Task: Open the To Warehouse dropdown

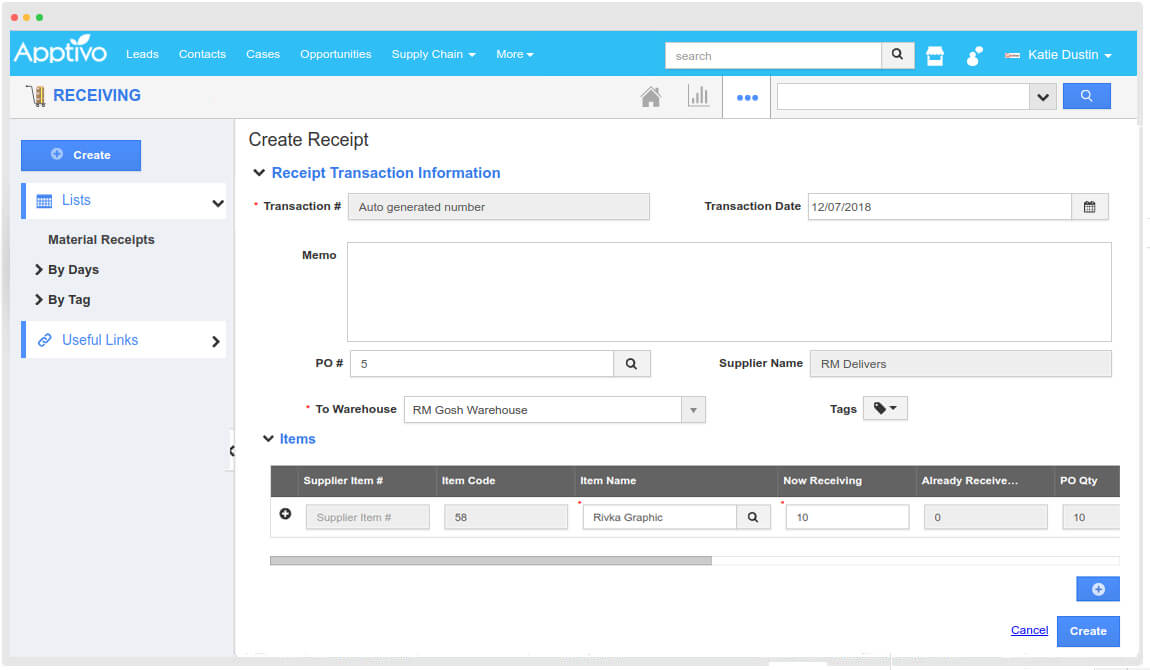Action: (x=693, y=410)
